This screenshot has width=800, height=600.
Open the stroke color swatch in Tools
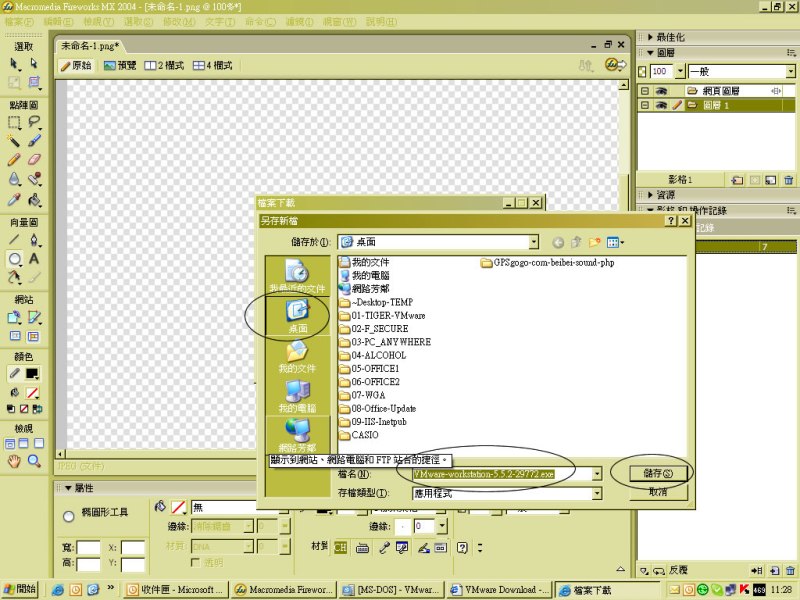pos(33,374)
